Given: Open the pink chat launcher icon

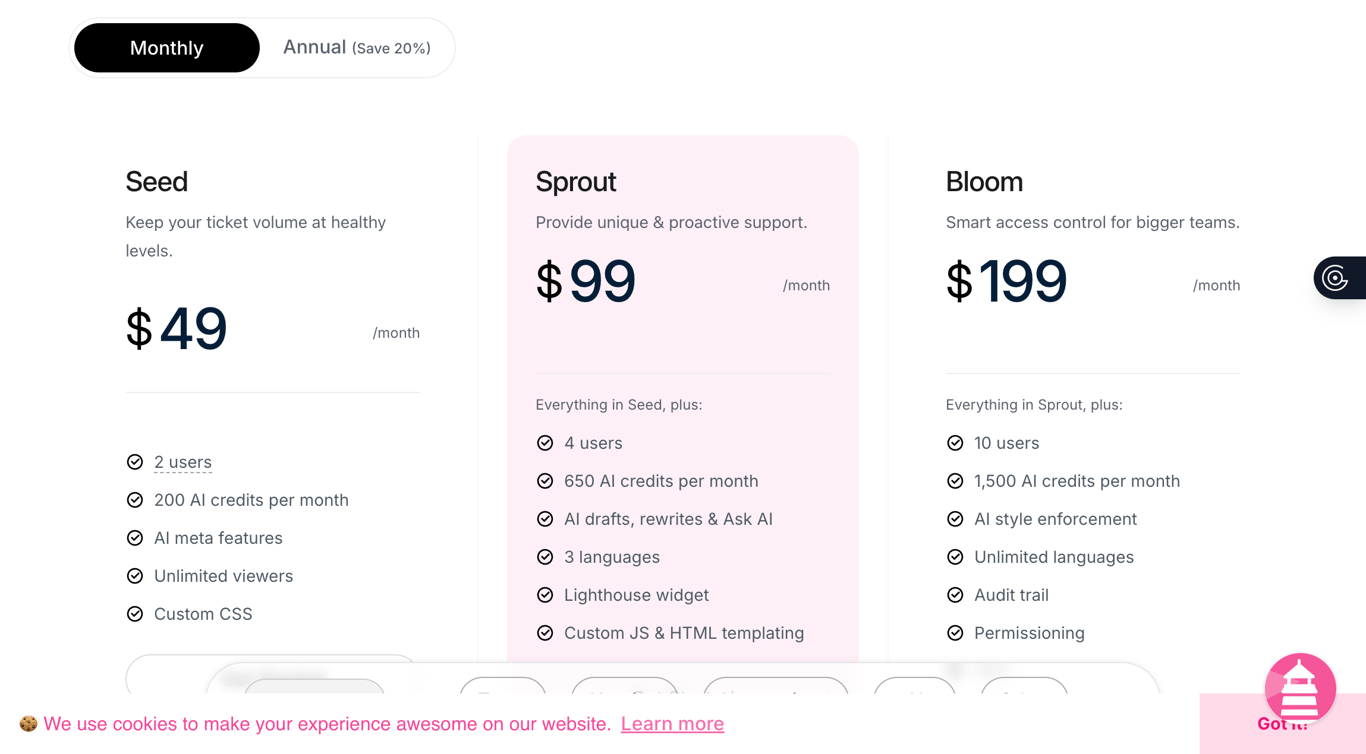Looking at the screenshot, I should [x=1300, y=688].
